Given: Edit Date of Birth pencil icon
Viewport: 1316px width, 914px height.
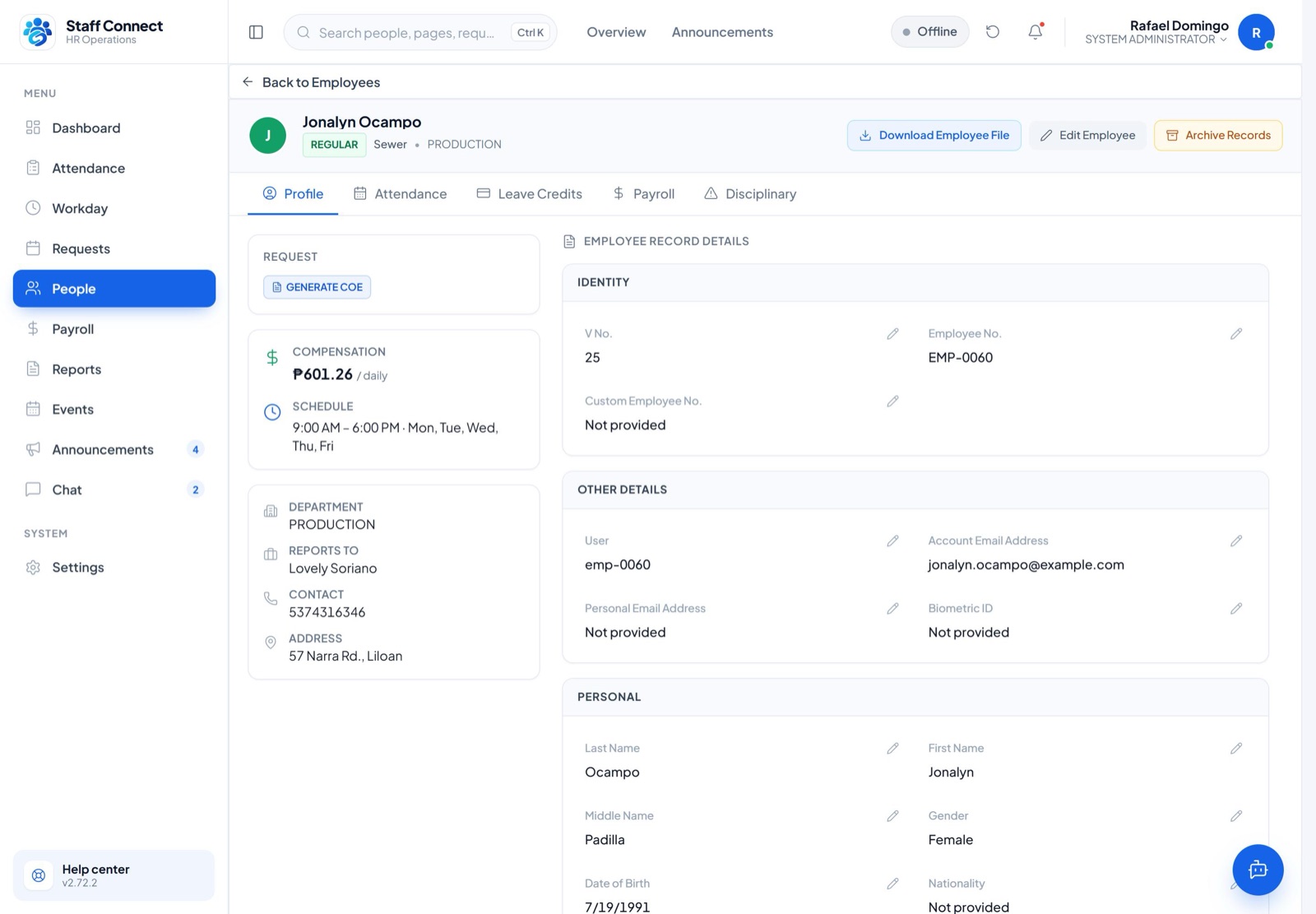Looking at the screenshot, I should tap(892, 884).
